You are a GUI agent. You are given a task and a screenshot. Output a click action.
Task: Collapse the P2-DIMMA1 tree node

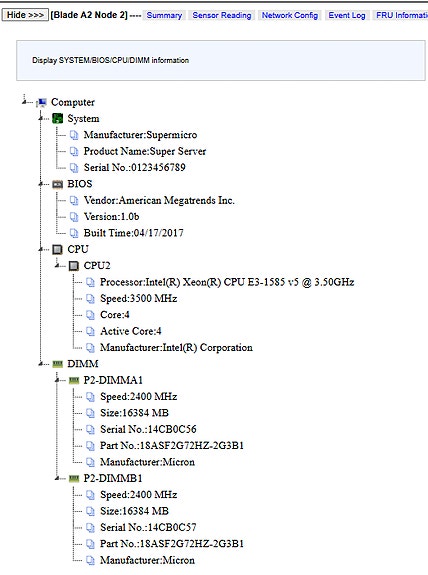(57, 380)
